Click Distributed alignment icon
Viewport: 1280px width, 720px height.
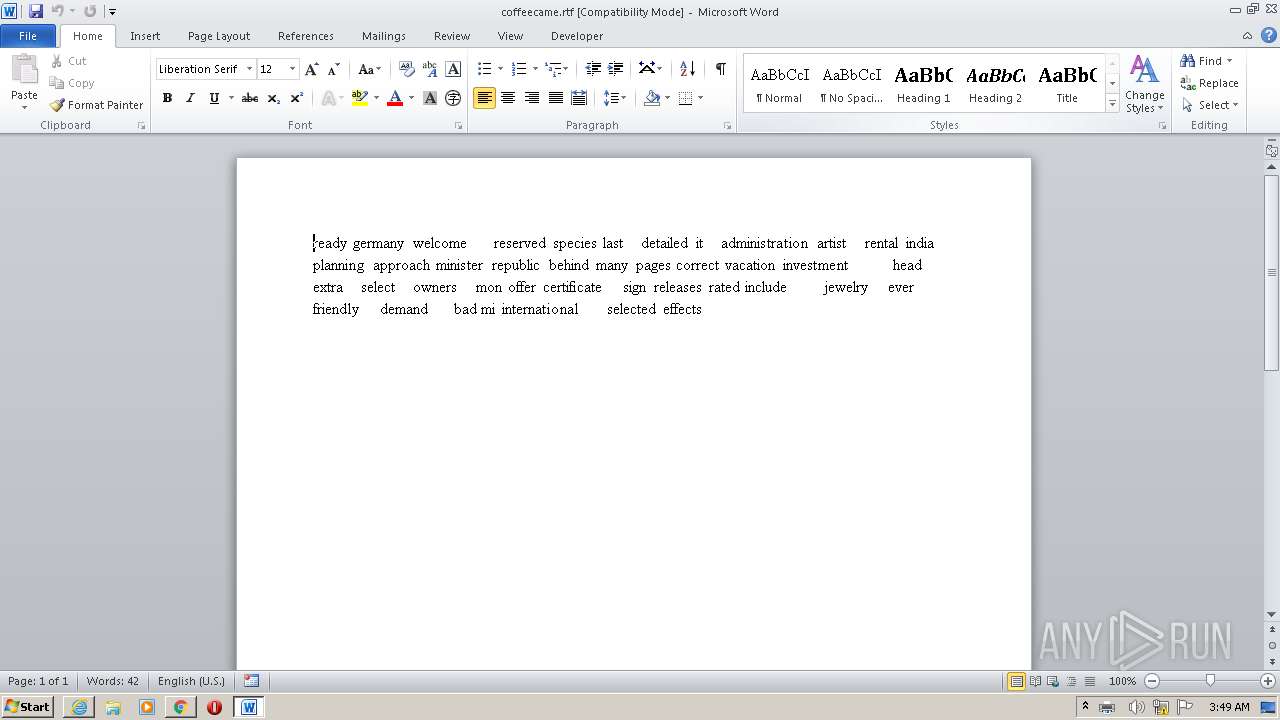tap(579, 98)
